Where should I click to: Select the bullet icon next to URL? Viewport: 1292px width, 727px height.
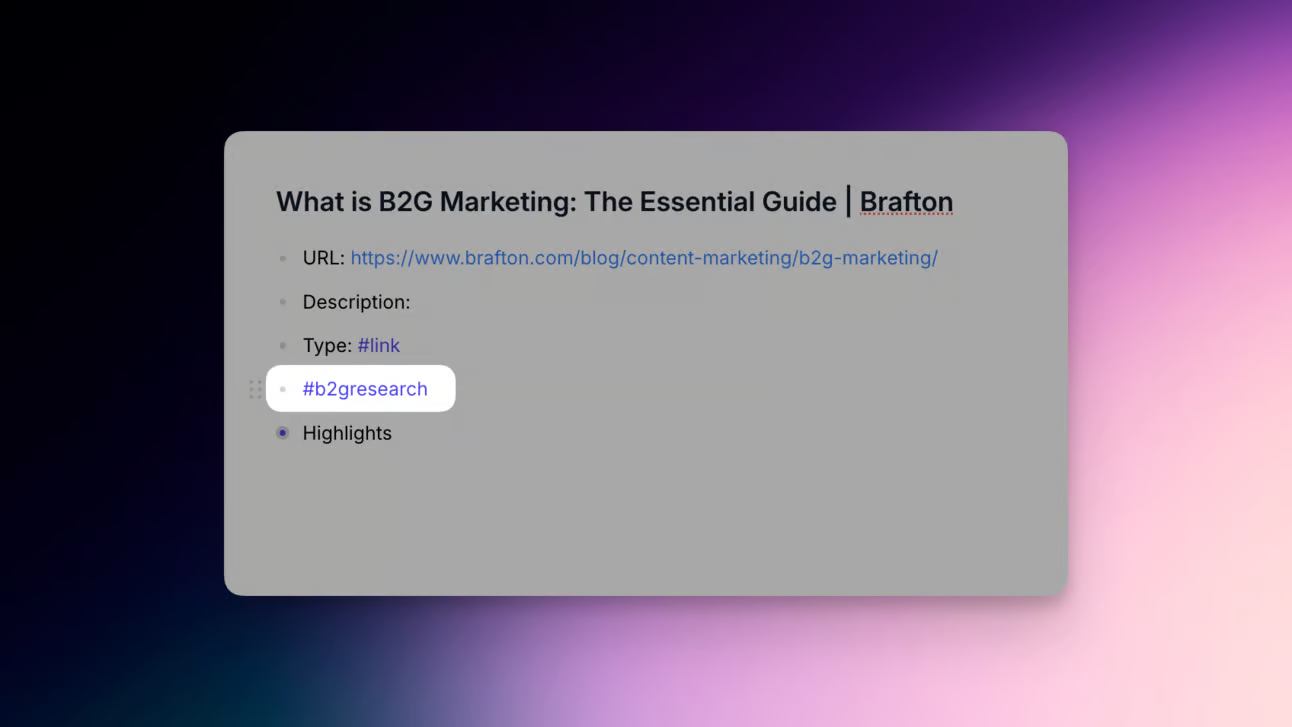click(282, 258)
